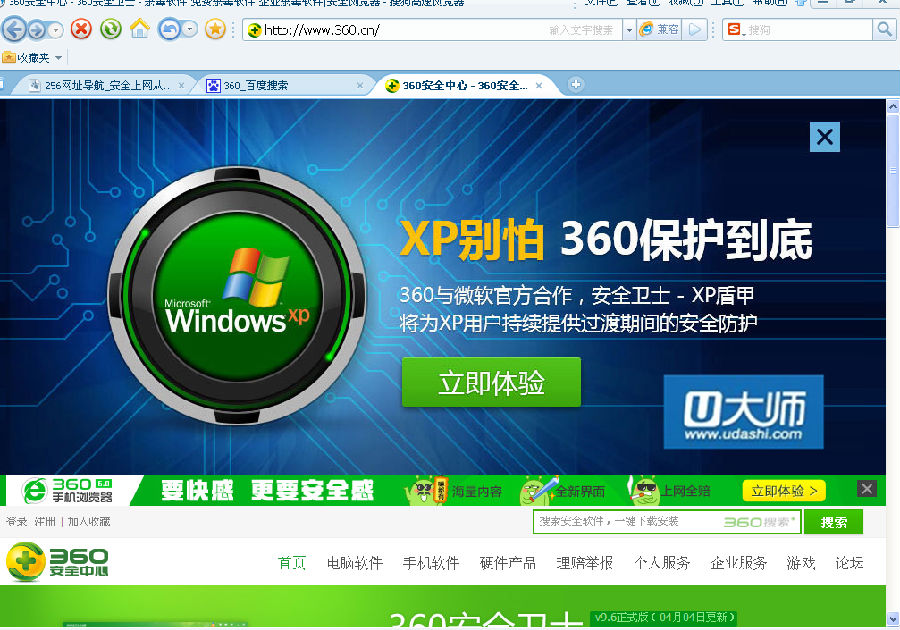Expand dropdown next to forward button
The width and height of the screenshot is (900, 630).
coord(56,31)
